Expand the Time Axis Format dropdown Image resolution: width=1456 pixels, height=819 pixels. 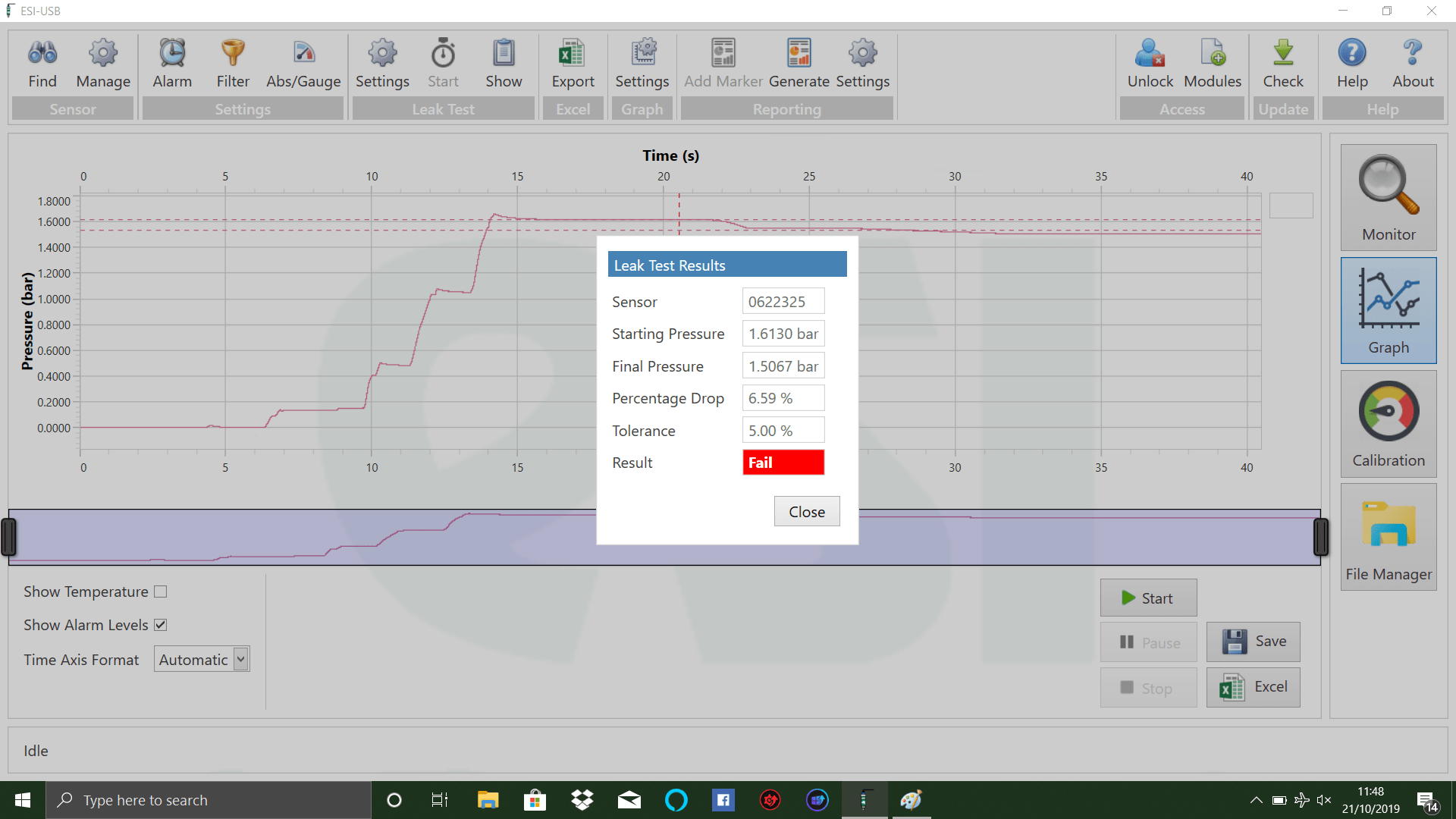click(x=240, y=659)
